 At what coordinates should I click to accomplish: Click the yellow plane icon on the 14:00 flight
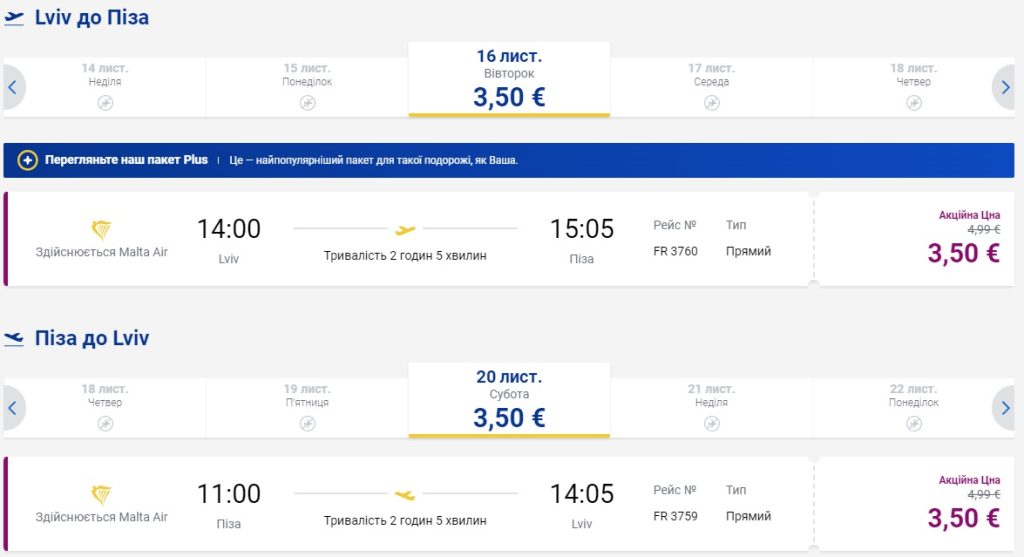pyautogui.click(x=405, y=229)
